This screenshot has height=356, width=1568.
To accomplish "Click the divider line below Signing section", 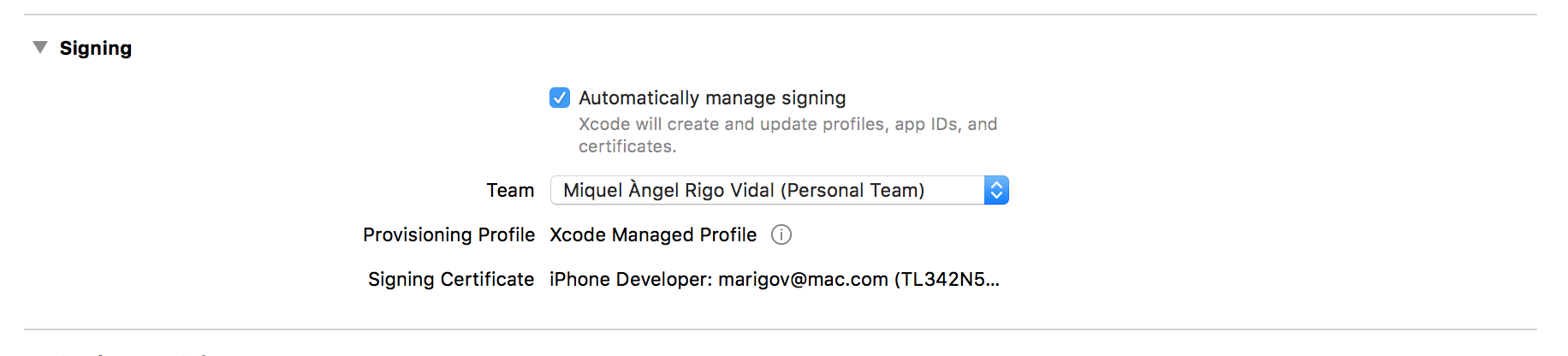I will pos(781,329).
